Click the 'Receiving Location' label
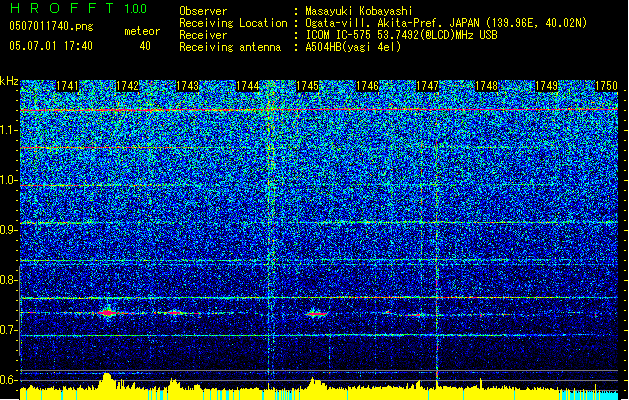 tap(233, 23)
